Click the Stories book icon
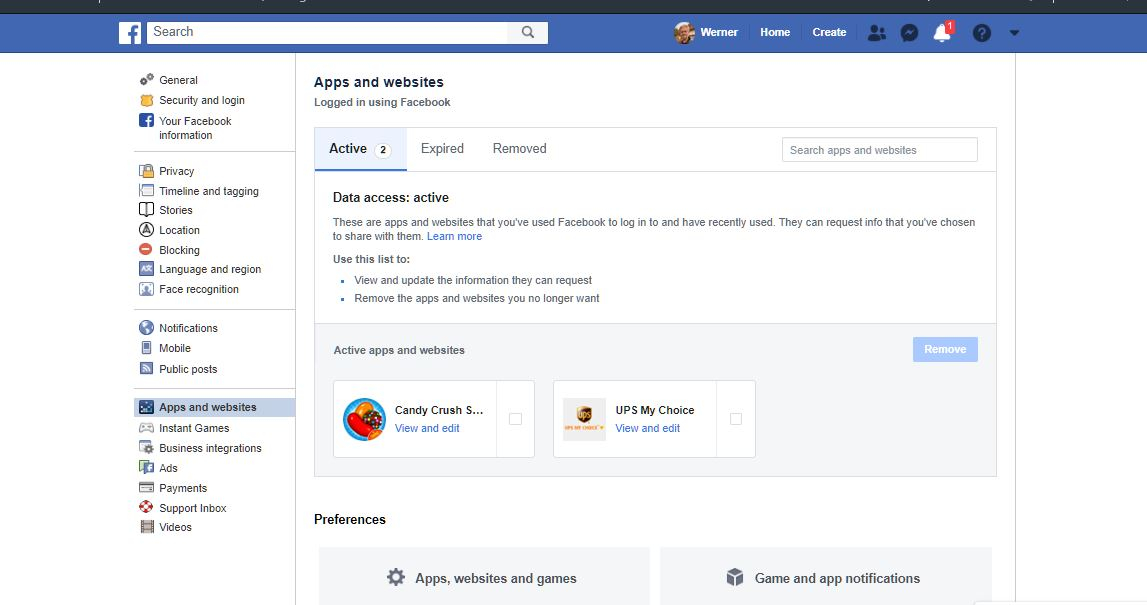Viewport: 1147px width, 605px height. coord(146,210)
